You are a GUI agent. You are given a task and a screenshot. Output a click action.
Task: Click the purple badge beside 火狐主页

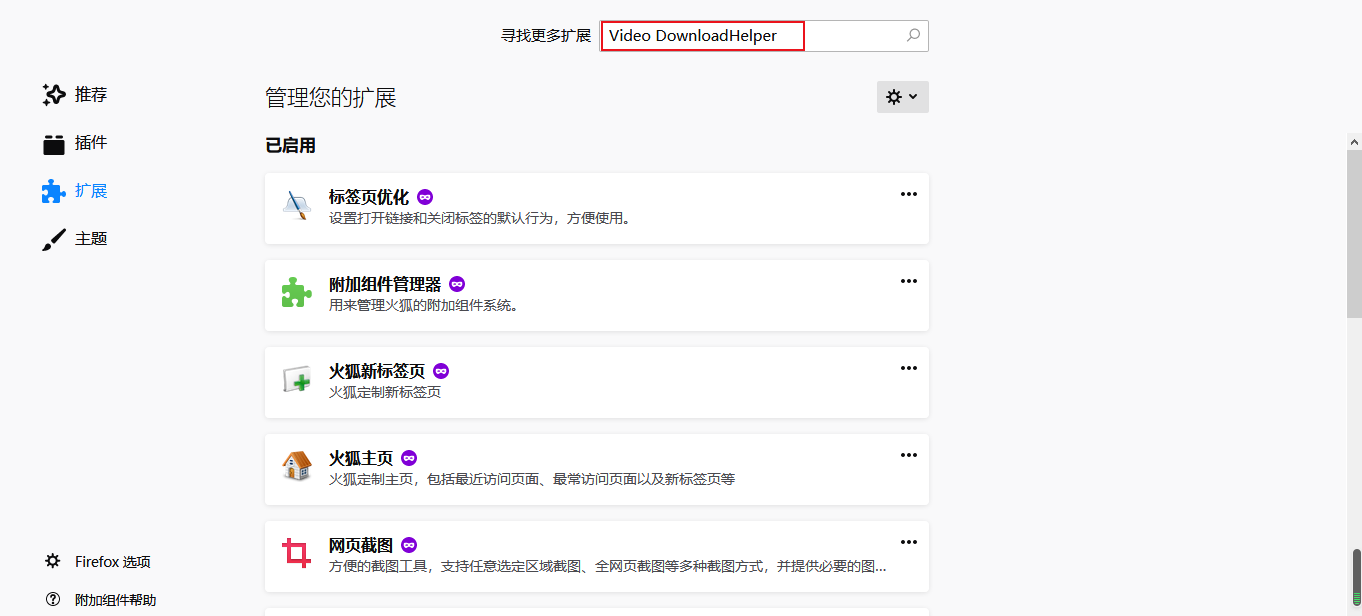click(409, 458)
